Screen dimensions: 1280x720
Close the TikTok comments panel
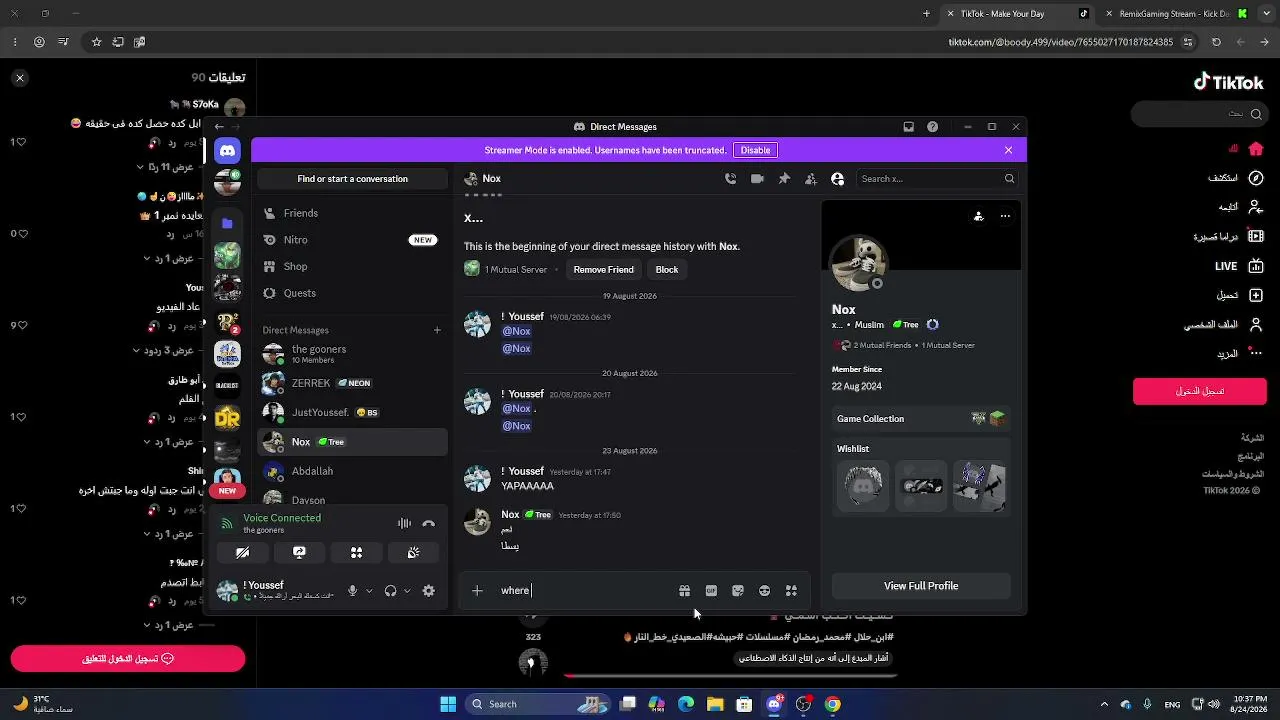coord(19,77)
